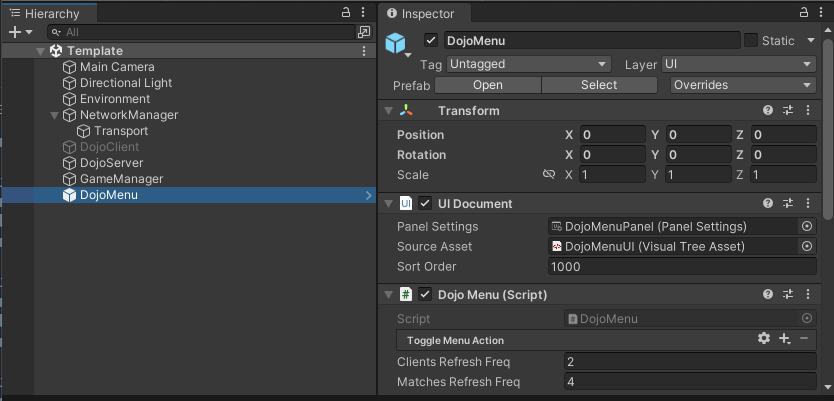
Task: Click the DojoMenuPanel Panel Settings field
Action: point(673,227)
